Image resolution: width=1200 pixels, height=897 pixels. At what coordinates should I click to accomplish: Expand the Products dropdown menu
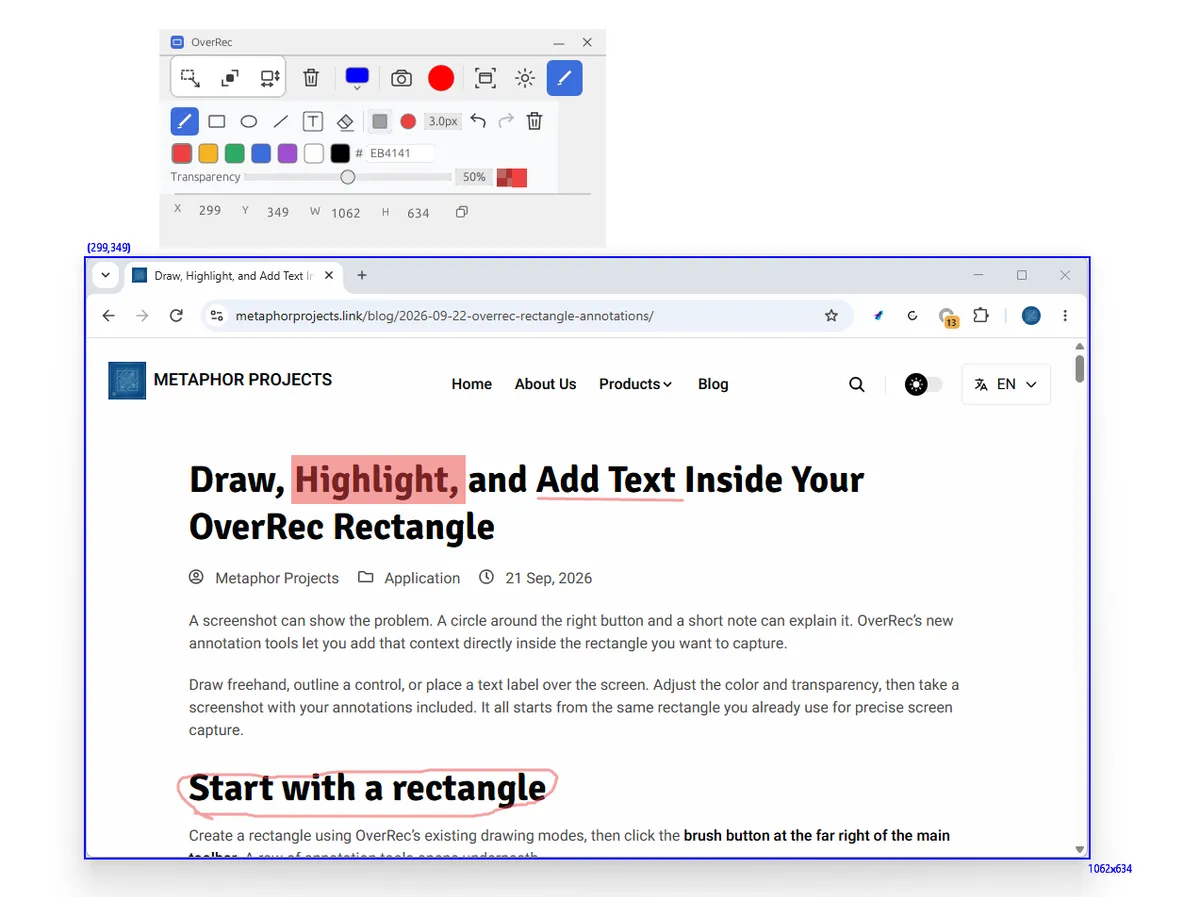pos(636,384)
